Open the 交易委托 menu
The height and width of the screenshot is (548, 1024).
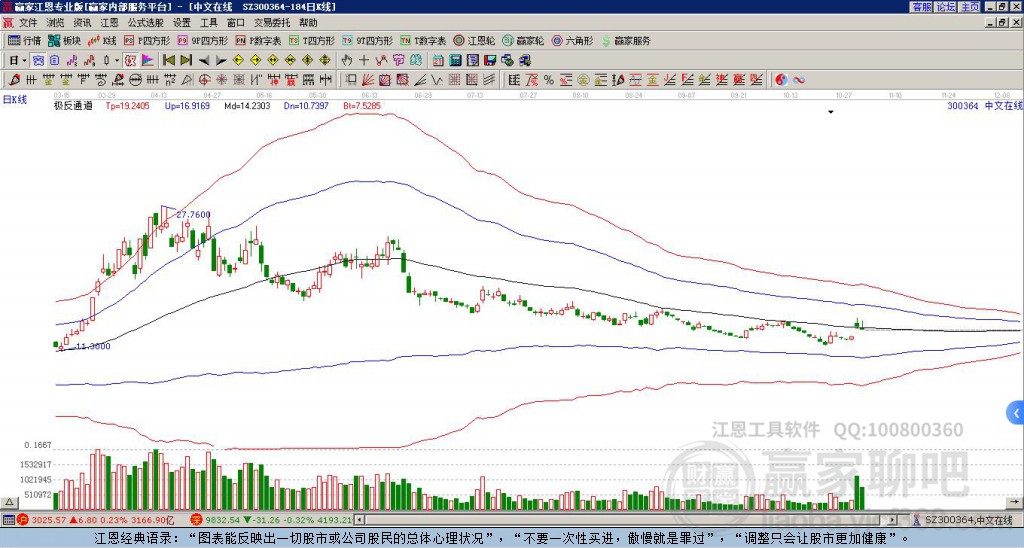pyautogui.click(x=272, y=23)
